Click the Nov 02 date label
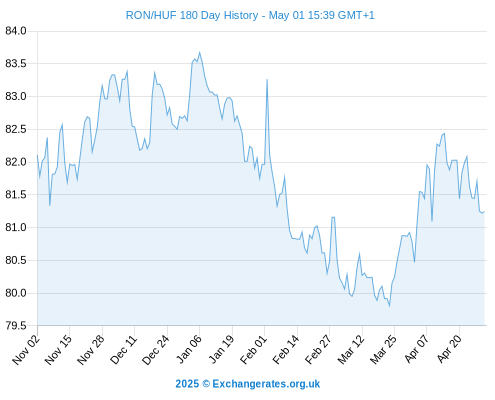This screenshot has height=400, width=495. 26,349
